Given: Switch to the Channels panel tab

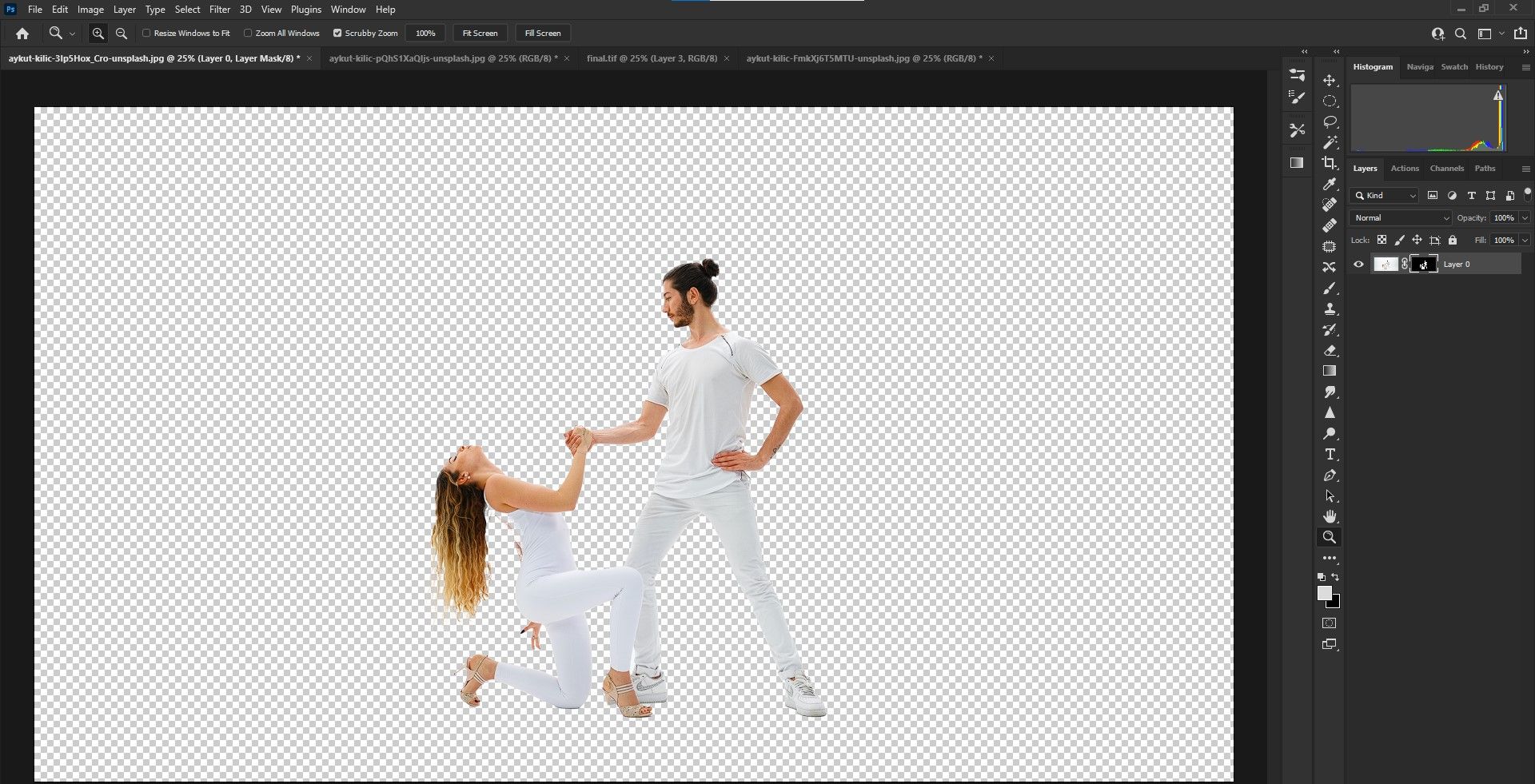Looking at the screenshot, I should click(x=1446, y=169).
